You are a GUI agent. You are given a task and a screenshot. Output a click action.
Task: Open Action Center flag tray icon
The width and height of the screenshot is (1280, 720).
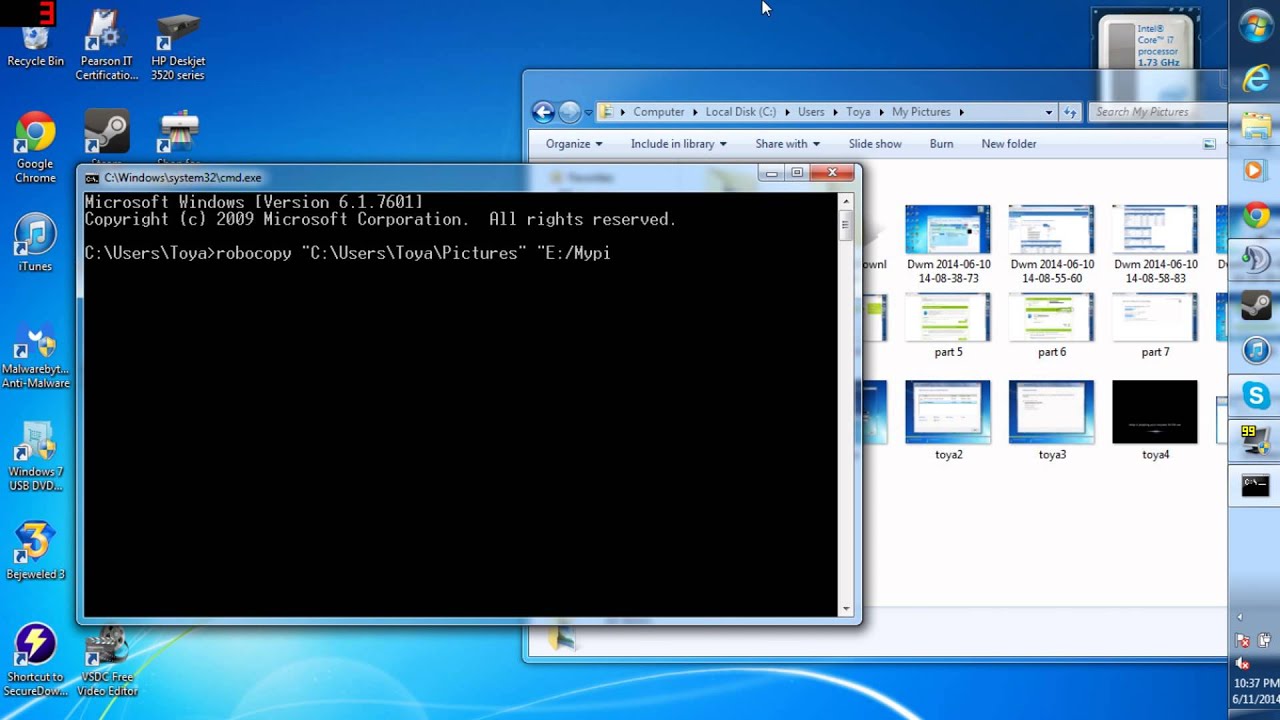pos(1243,640)
